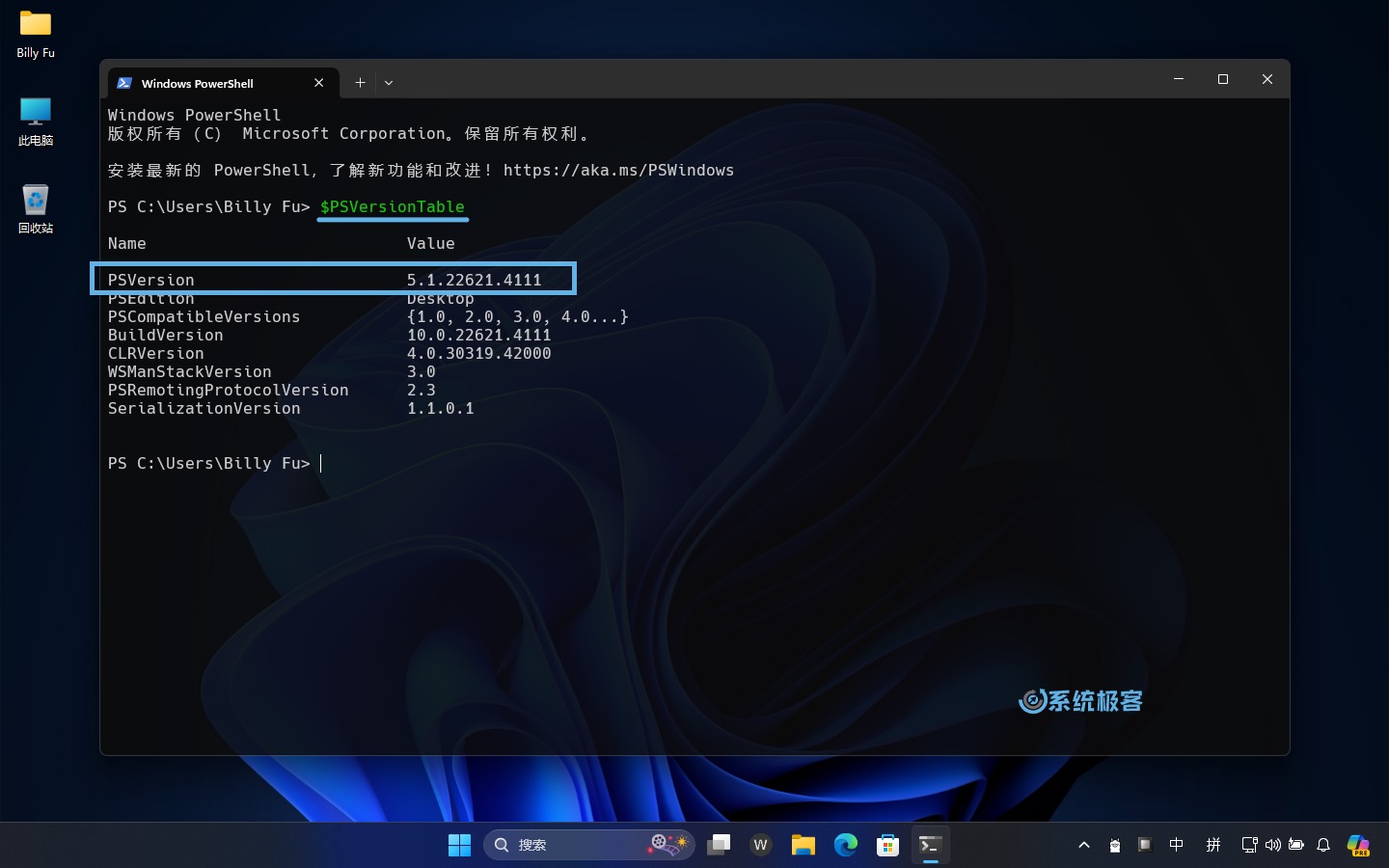Select the 此电脑 desktop icon
The image size is (1389, 868).
pyautogui.click(x=36, y=122)
